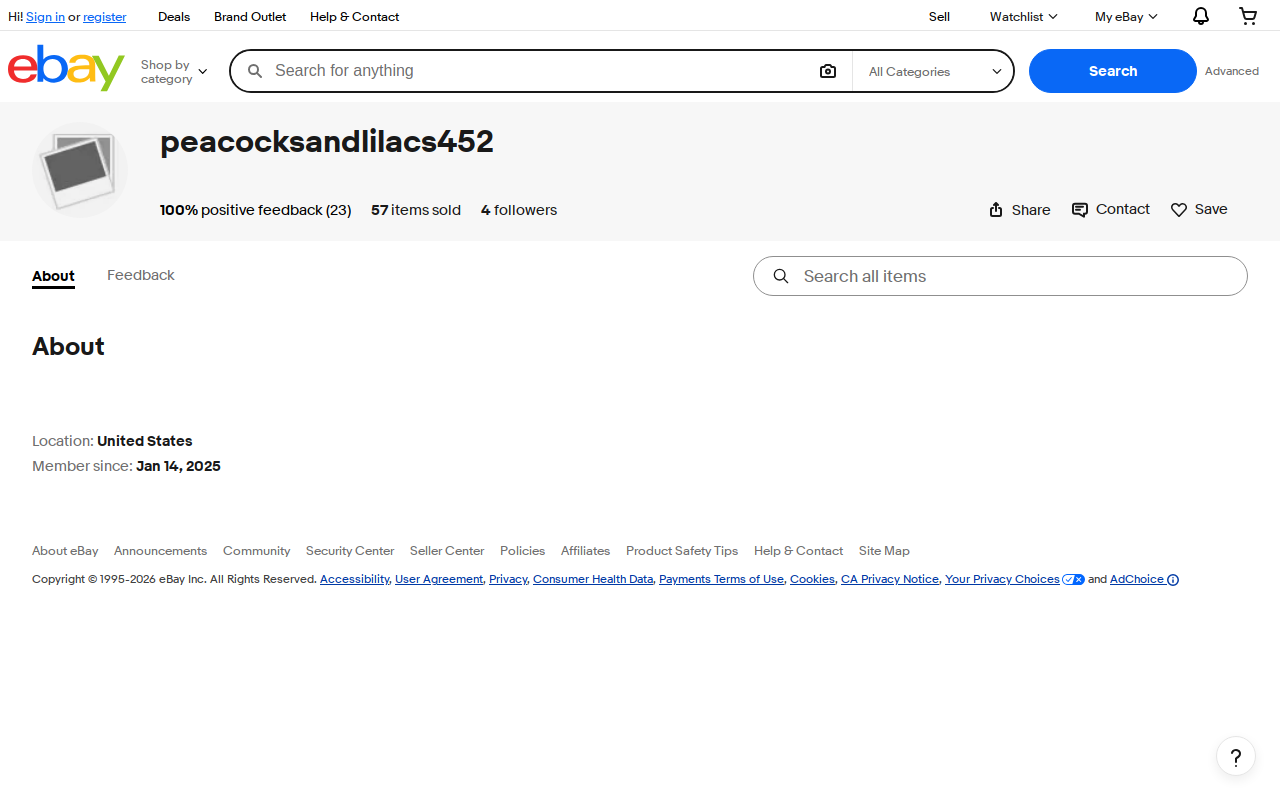Click the Member since Jan 14, 2025 text
The height and width of the screenshot is (800, 1280).
[x=126, y=466]
